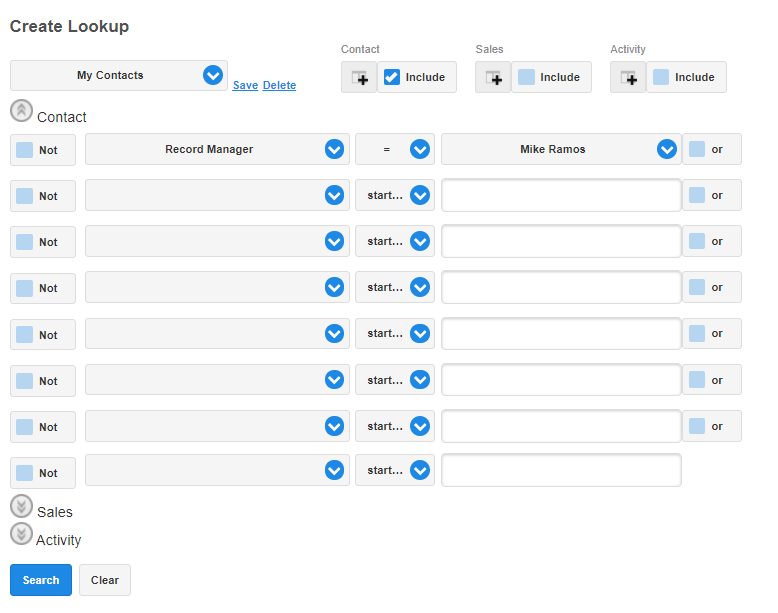
Task: Click the Save link
Action: [245, 86]
